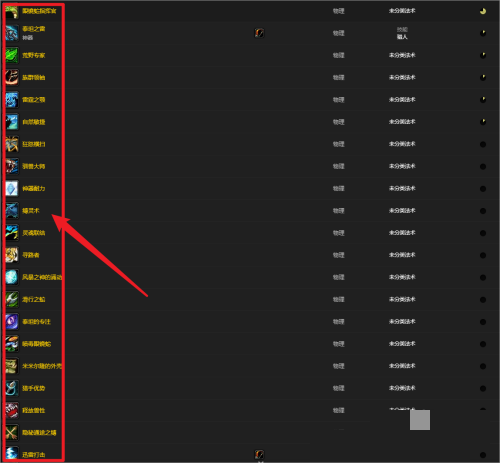Open the 驯兽大师 beast-face icon

pyautogui.click(x=12, y=166)
